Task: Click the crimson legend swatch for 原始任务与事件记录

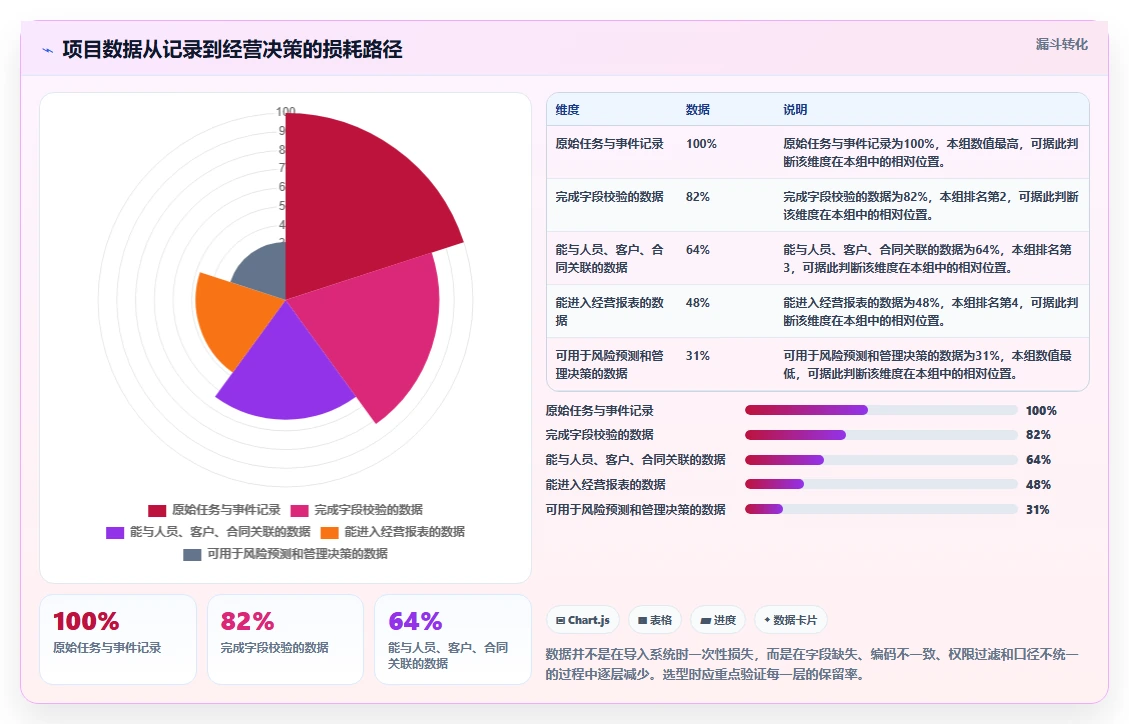Action: (157, 511)
